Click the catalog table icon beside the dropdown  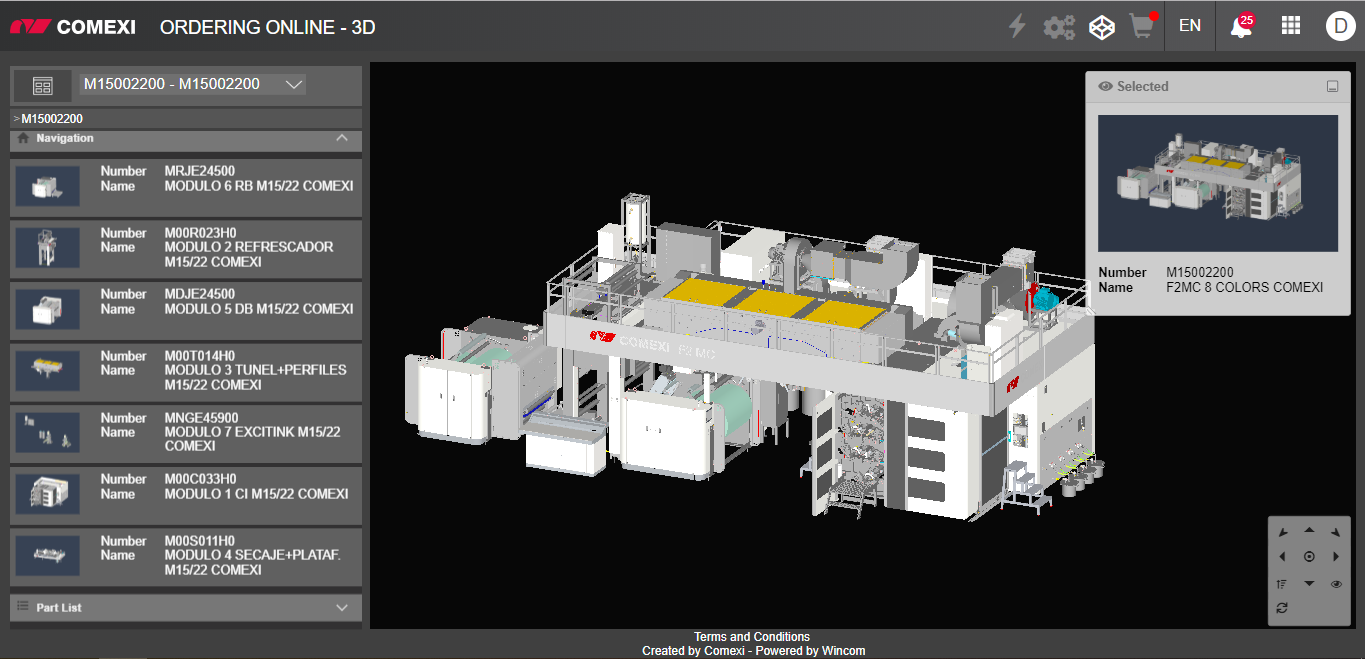coord(42,86)
